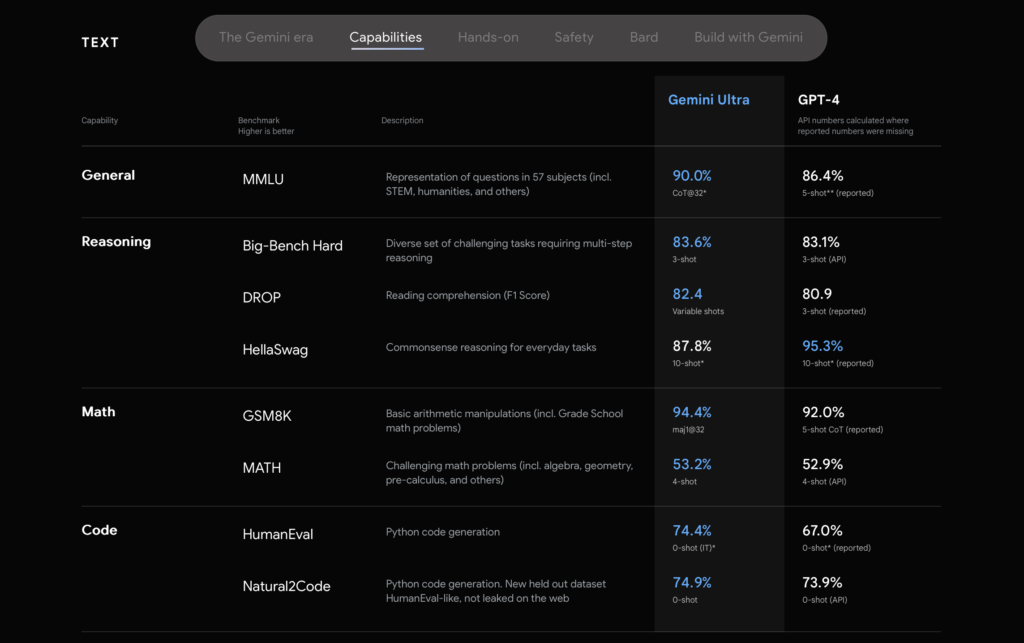Click the Python code generation description for HumanEval
Screen dimensions: 1024x643
[x=442, y=532]
